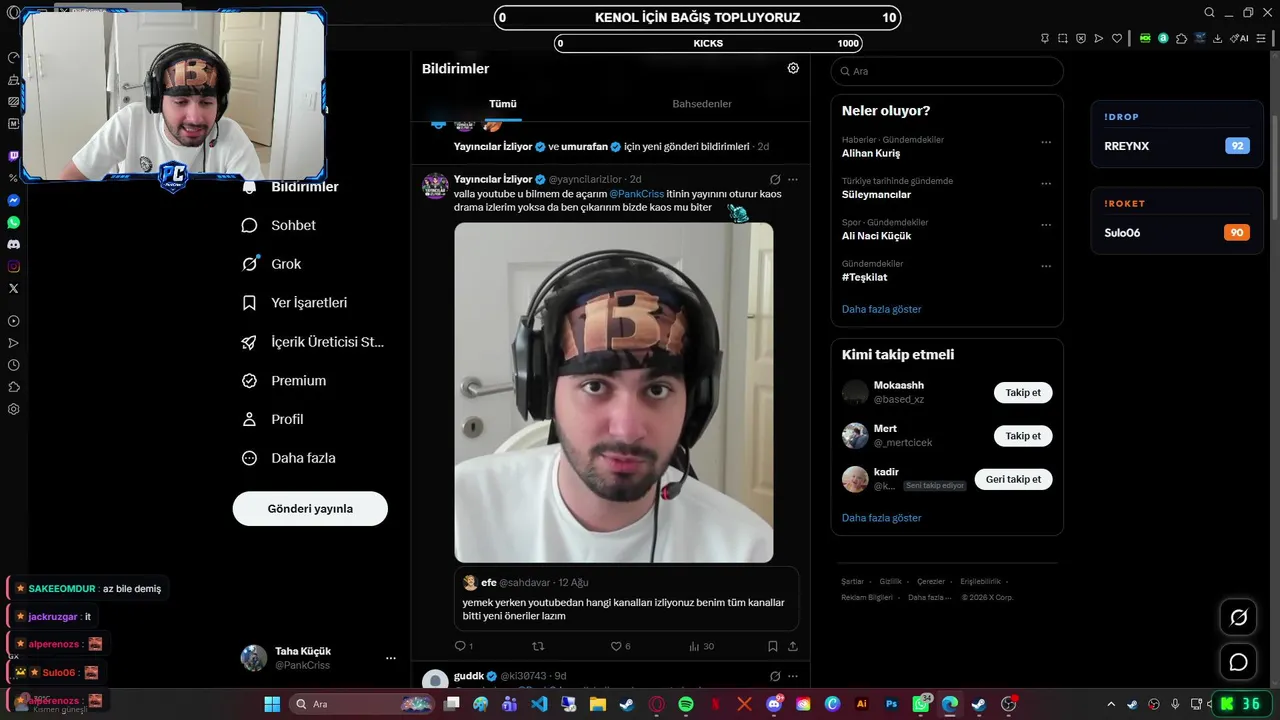Open Grok in navigation menu
The width and height of the screenshot is (1280, 720).
pos(272,264)
